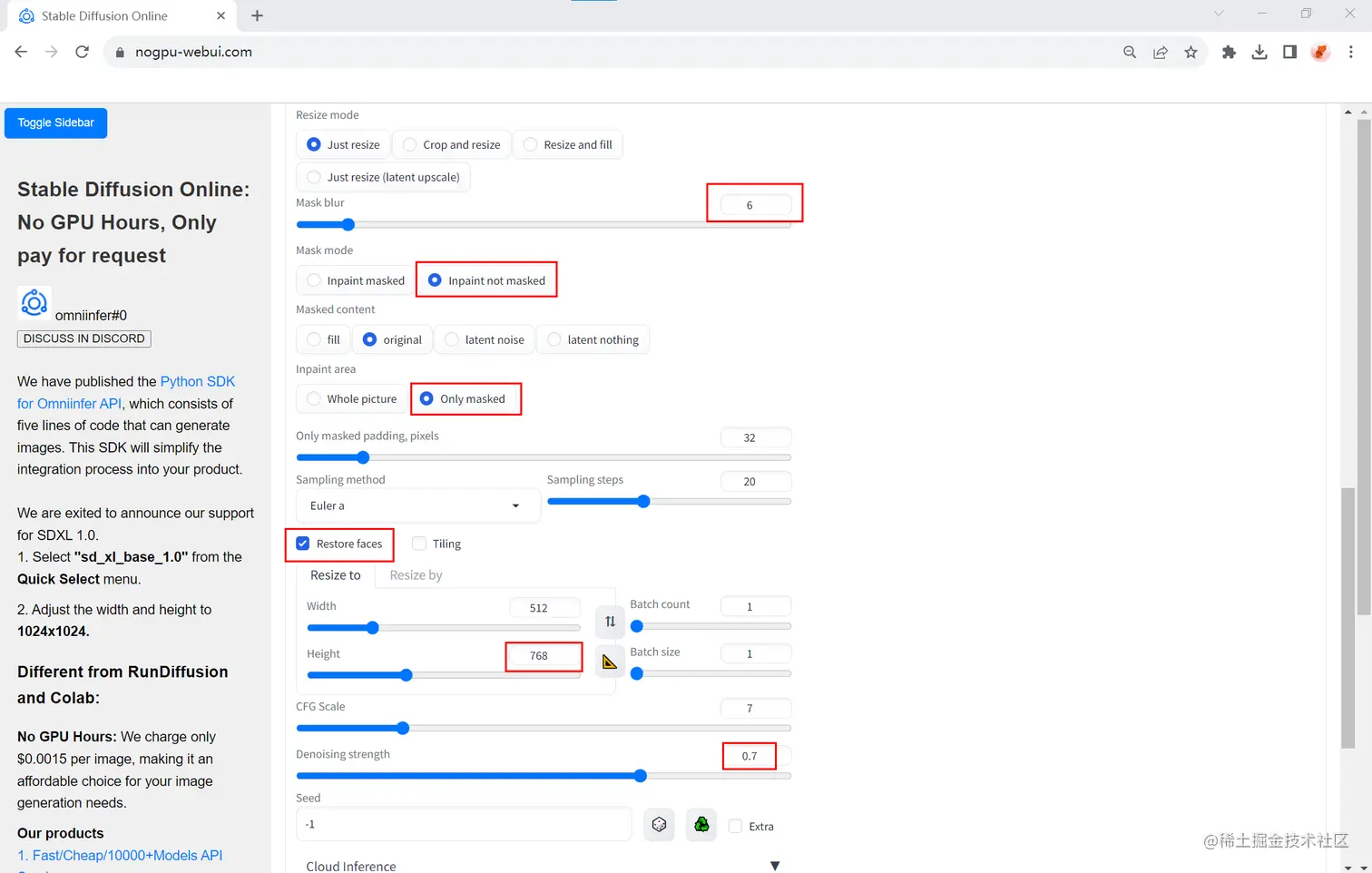Select Whole picture inpaint area
The image size is (1372, 873).
(351, 398)
